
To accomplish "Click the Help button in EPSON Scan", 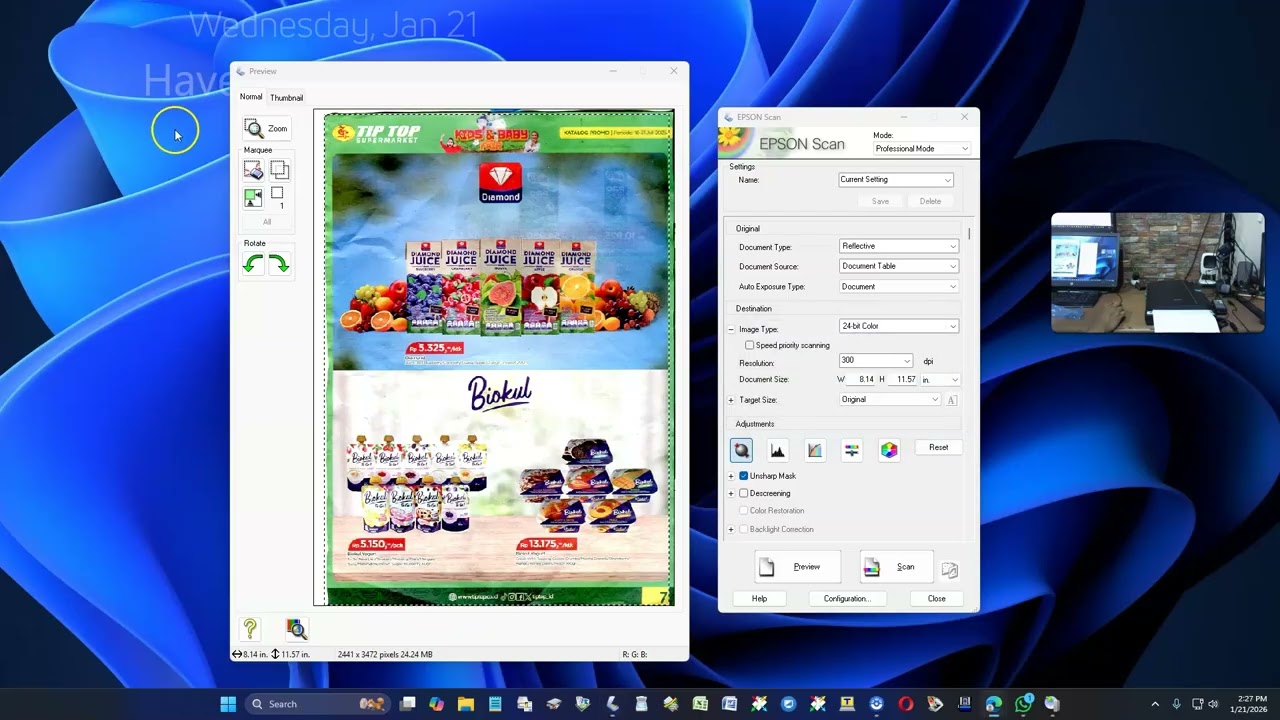I will point(759,599).
